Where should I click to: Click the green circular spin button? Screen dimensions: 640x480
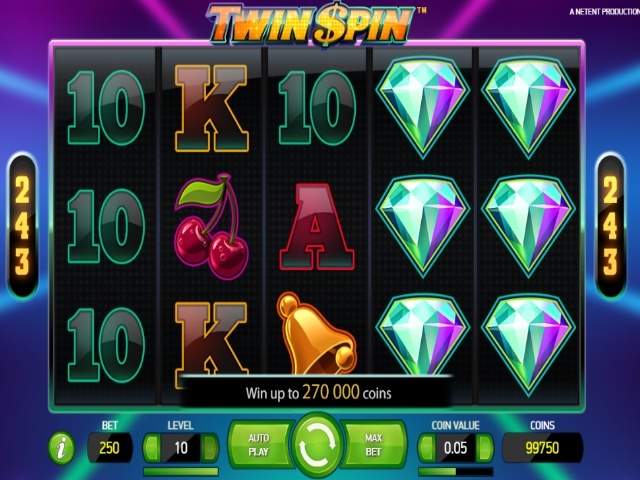(x=317, y=446)
